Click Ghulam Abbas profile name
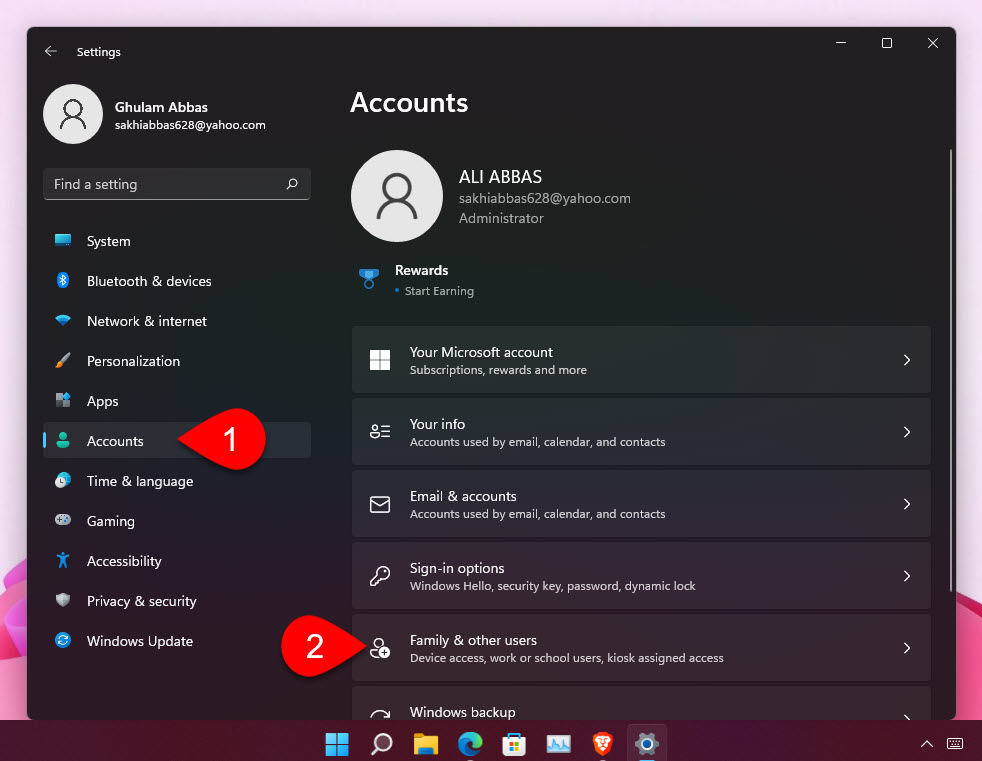Screen dimensions: 982x761 (161, 107)
